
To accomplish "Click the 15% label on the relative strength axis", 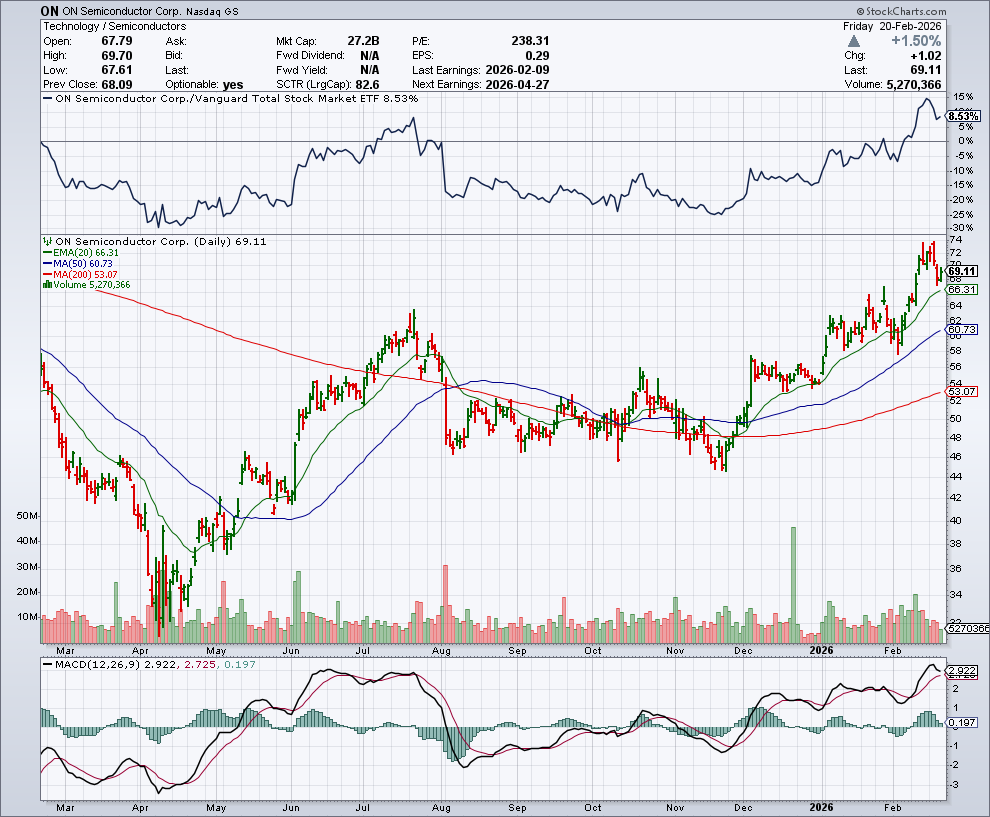I will (963, 97).
